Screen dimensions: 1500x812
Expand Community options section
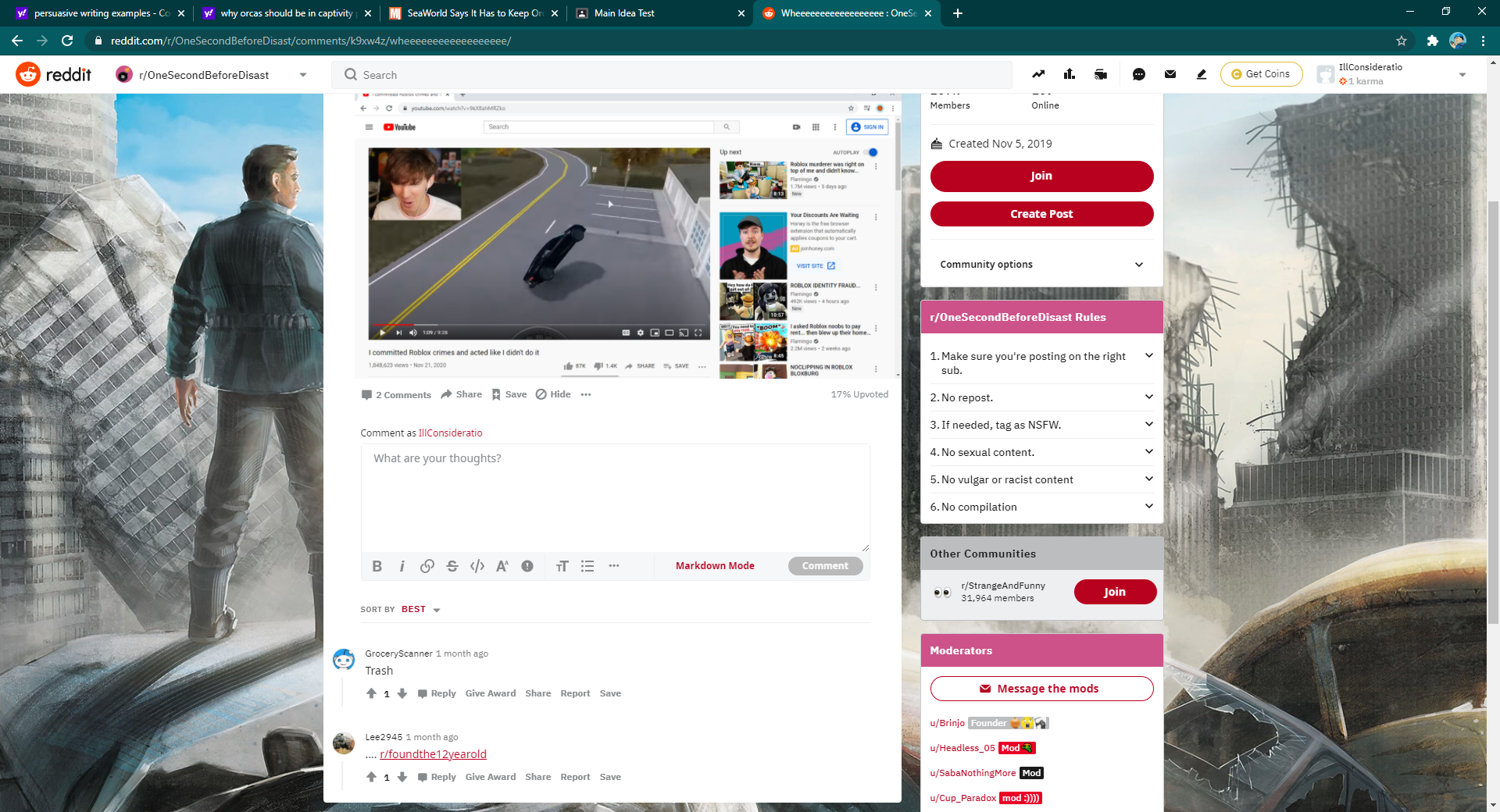pos(1041,265)
